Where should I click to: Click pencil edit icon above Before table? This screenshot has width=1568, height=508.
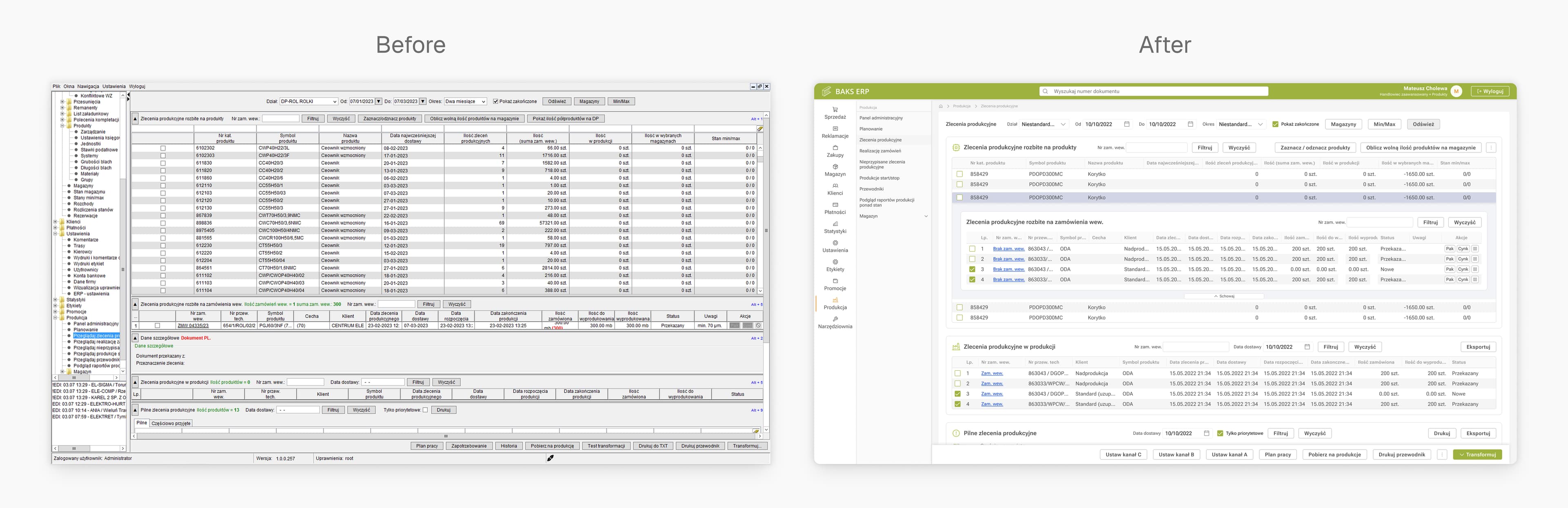[760, 128]
